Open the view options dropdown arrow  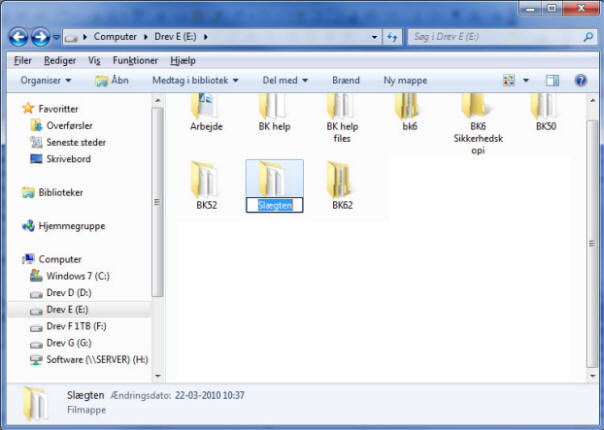(x=526, y=80)
